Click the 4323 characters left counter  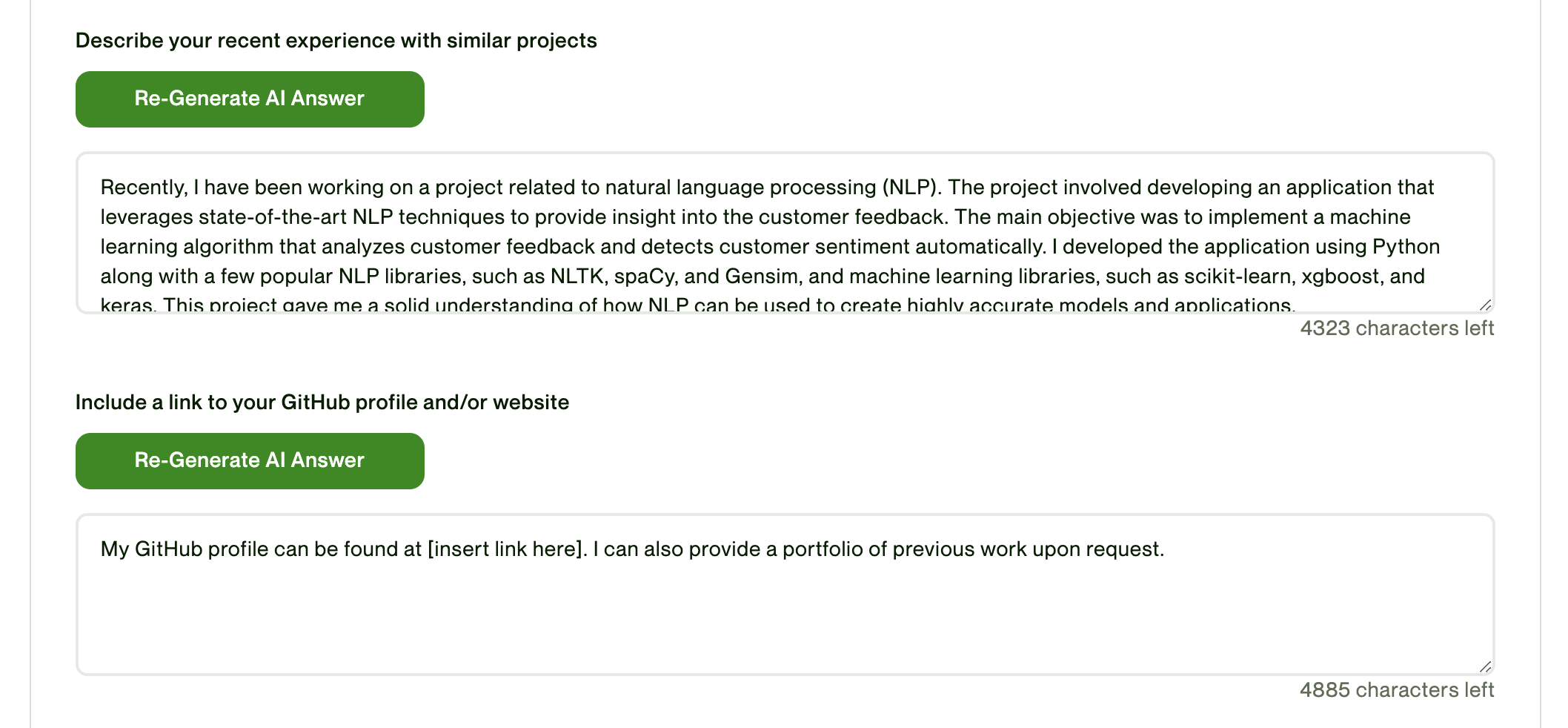[1396, 328]
